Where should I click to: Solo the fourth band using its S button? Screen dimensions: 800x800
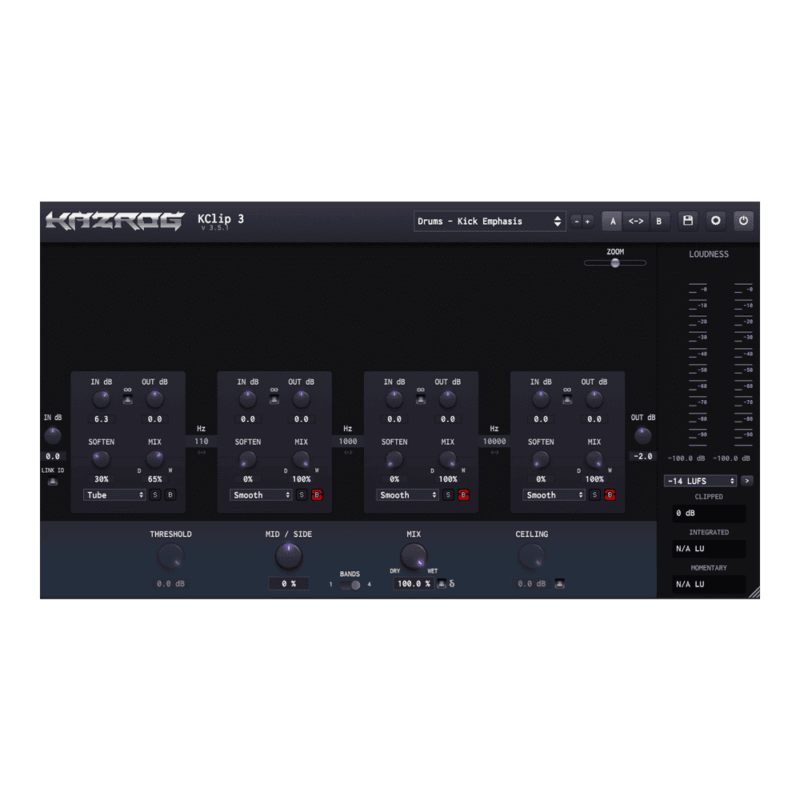click(x=594, y=495)
